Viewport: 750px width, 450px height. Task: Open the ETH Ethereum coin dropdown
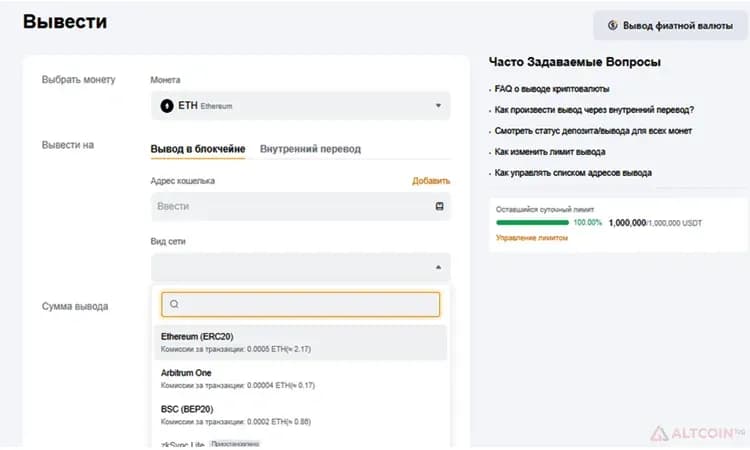click(300, 106)
